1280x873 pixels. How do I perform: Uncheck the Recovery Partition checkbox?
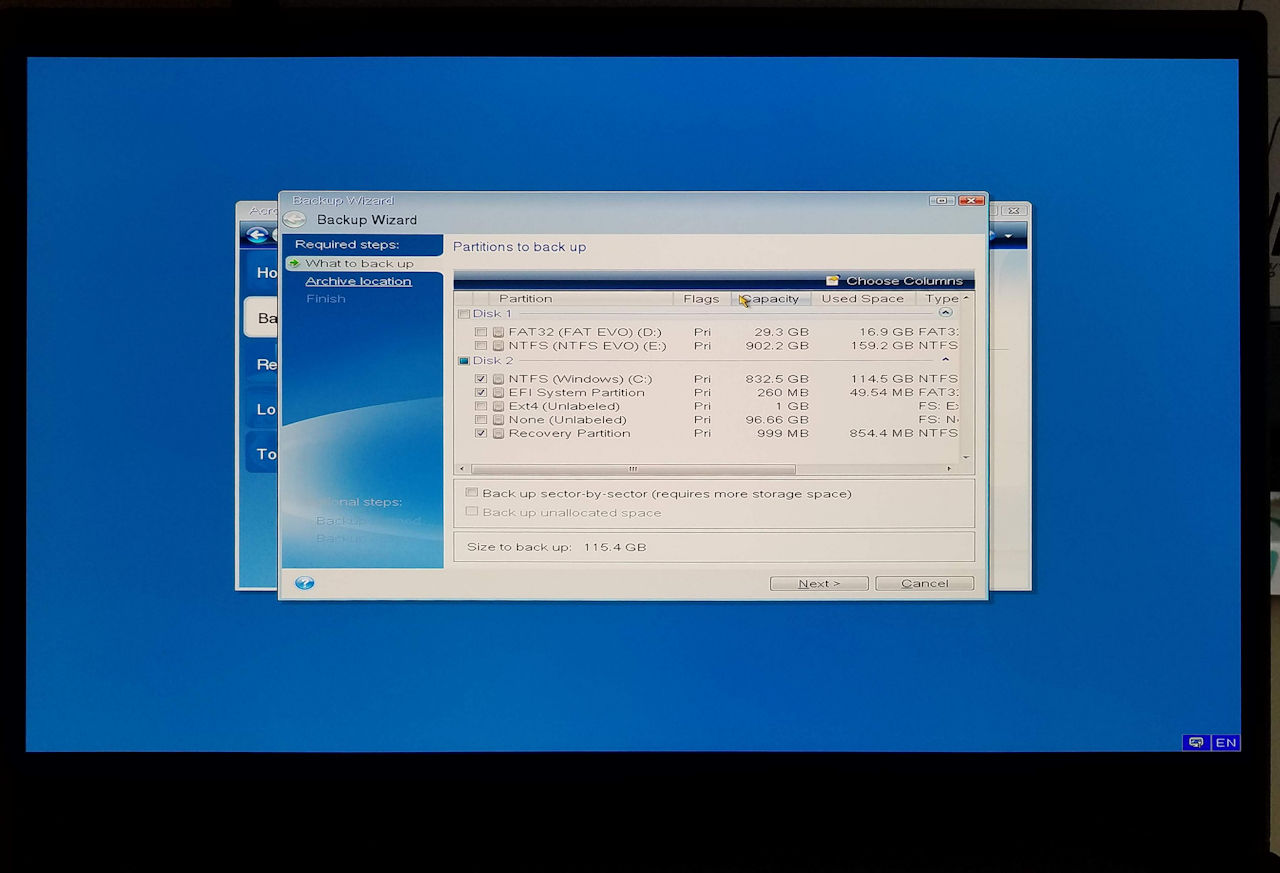[x=481, y=434]
